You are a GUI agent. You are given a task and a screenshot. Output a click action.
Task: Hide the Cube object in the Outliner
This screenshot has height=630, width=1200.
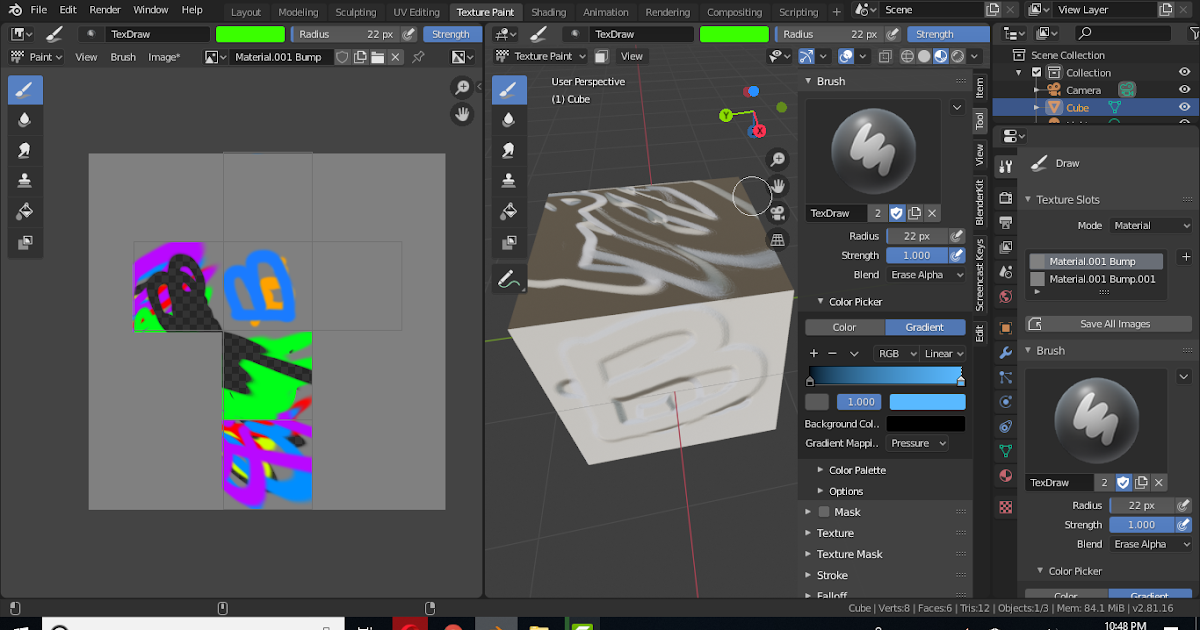[1186, 107]
